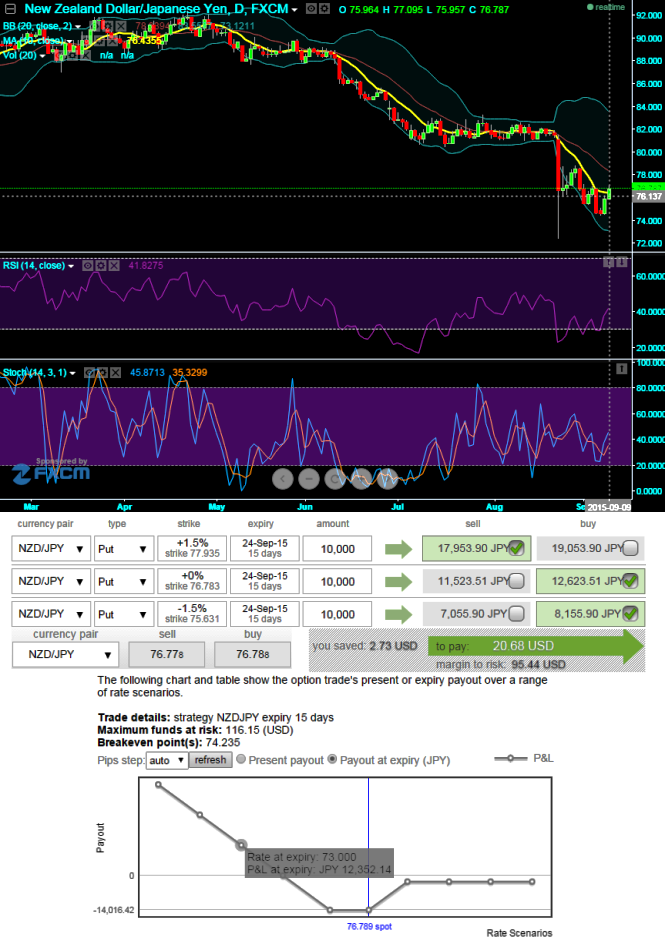Image resolution: width=665 pixels, height=939 pixels.
Task: Toggle sell checkbox for 17,953.90 JPY
Action: point(516,548)
